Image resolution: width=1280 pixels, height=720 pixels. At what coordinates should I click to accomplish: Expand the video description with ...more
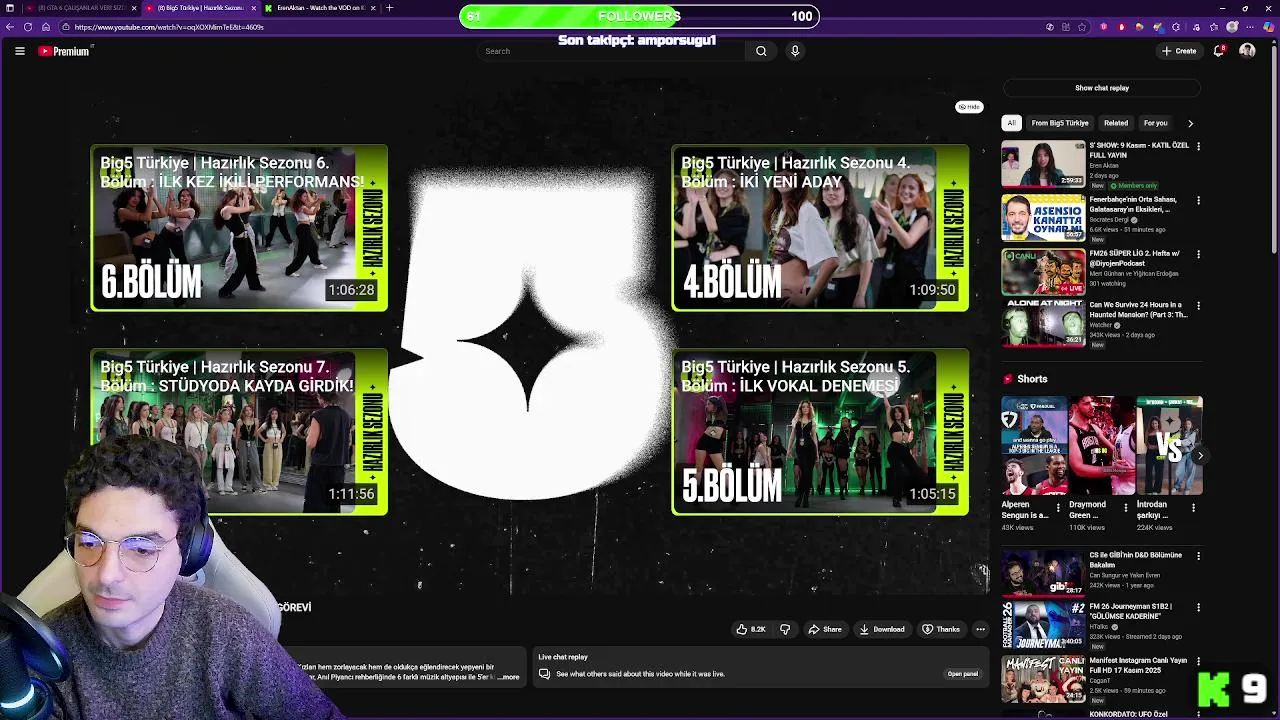click(508, 677)
